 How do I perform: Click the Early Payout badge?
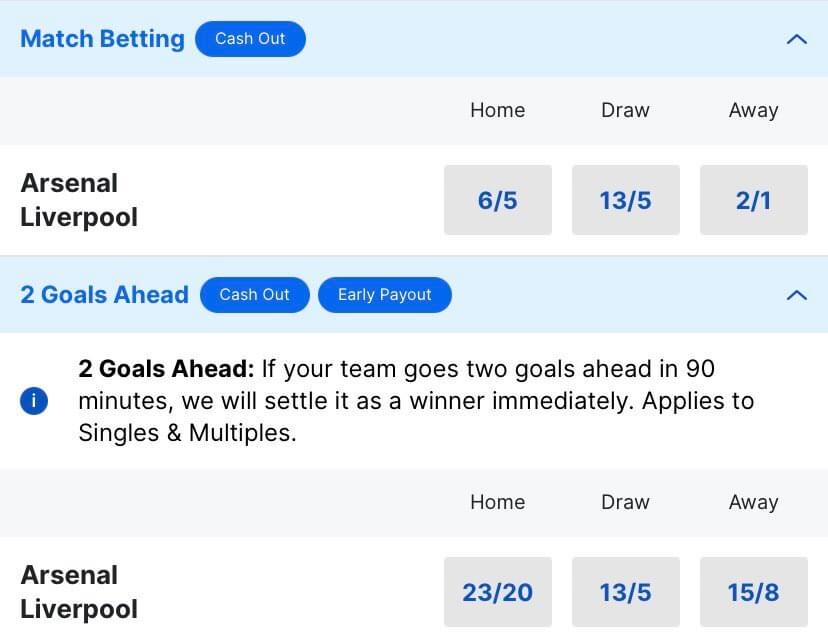click(384, 295)
